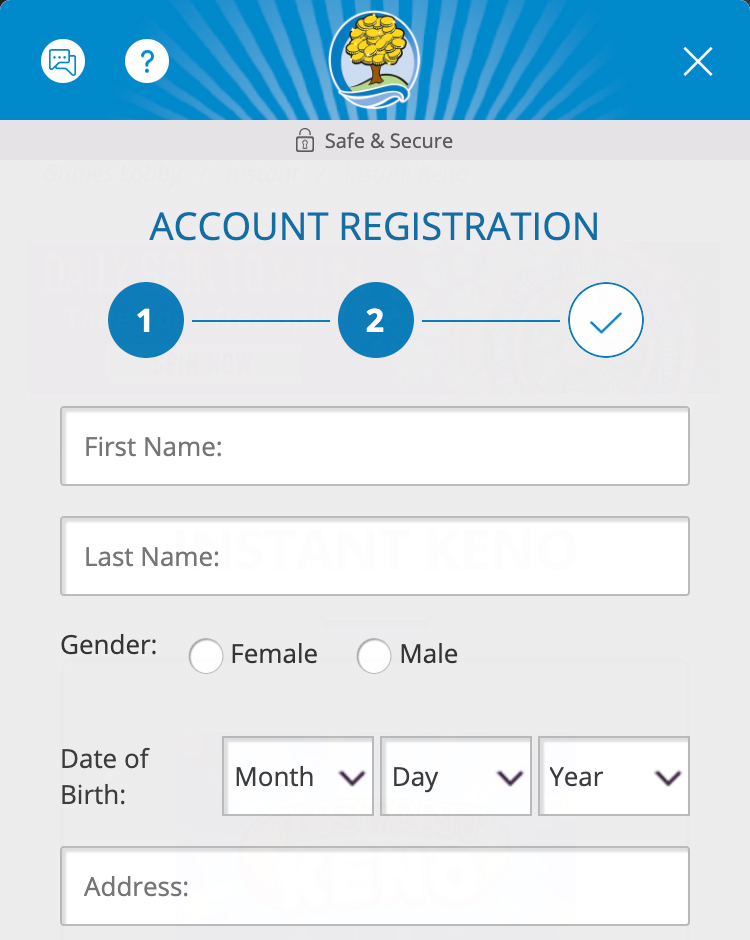Image resolution: width=750 pixels, height=940 pixels.
Task: Go to registration step 1 circle
Action: click(x=146, y=321)
